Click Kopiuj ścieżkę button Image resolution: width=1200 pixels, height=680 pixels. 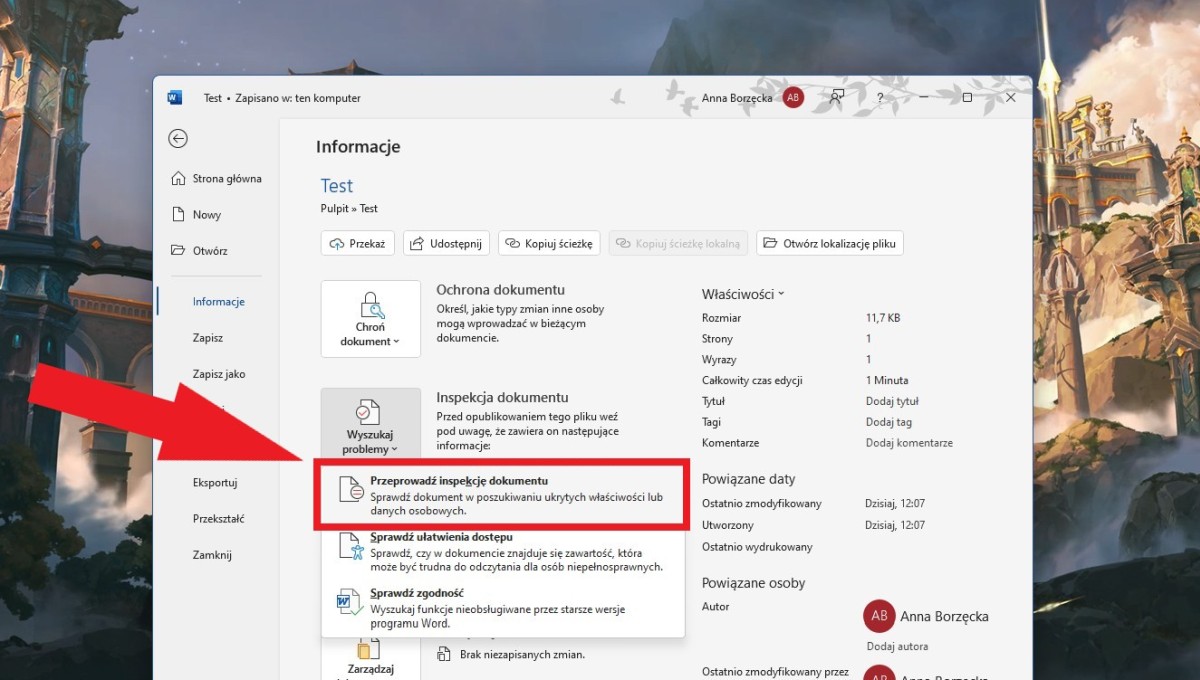[x=549, y=243]
